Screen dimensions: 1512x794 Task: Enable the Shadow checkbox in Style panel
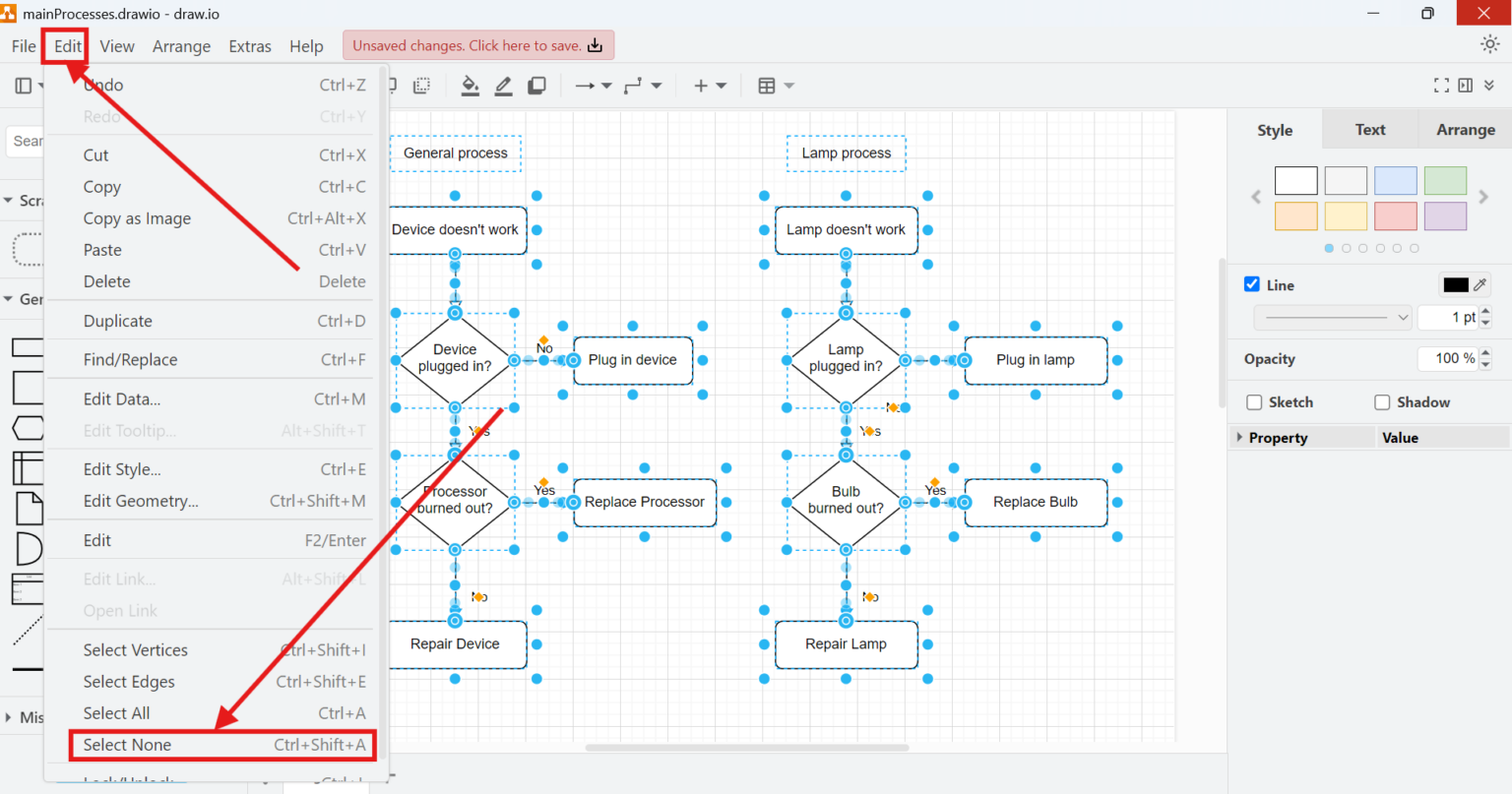coord(1382,401)
